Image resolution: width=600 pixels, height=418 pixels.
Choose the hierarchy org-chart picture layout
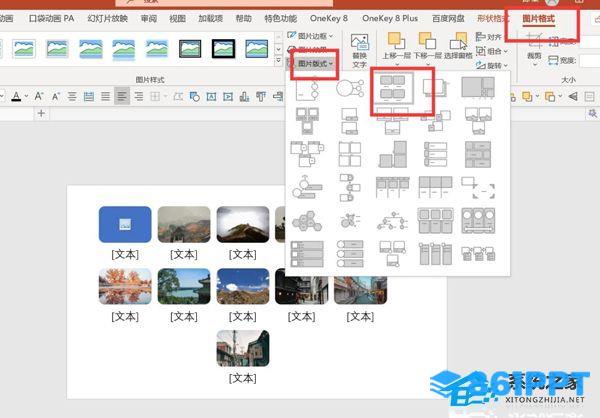[x=392, y=221]
